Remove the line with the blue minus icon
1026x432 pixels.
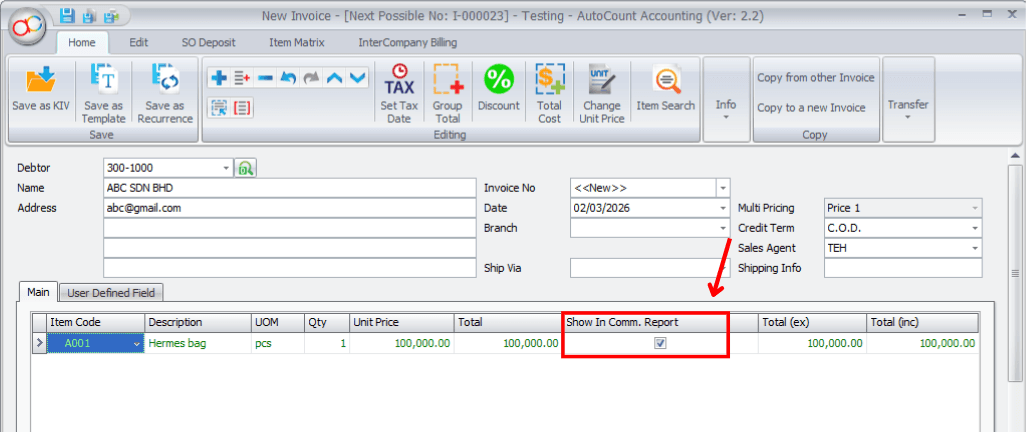[x=265, y=78]
